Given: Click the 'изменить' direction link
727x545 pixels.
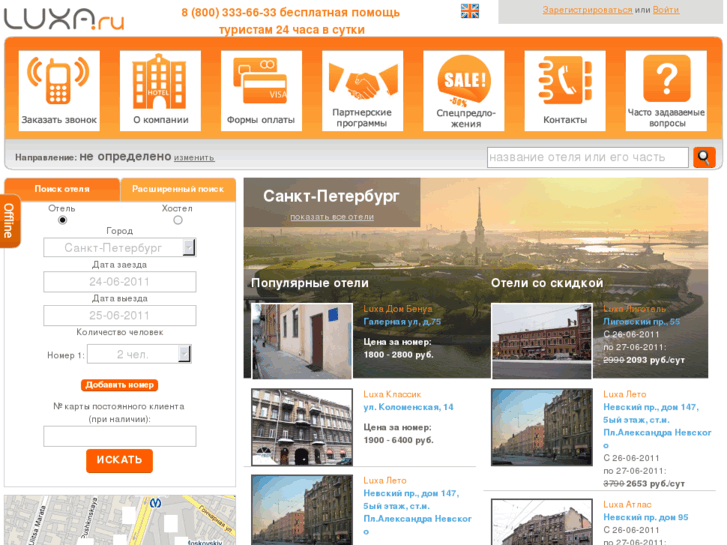Looking at the screenshot, I should point(194,158).
